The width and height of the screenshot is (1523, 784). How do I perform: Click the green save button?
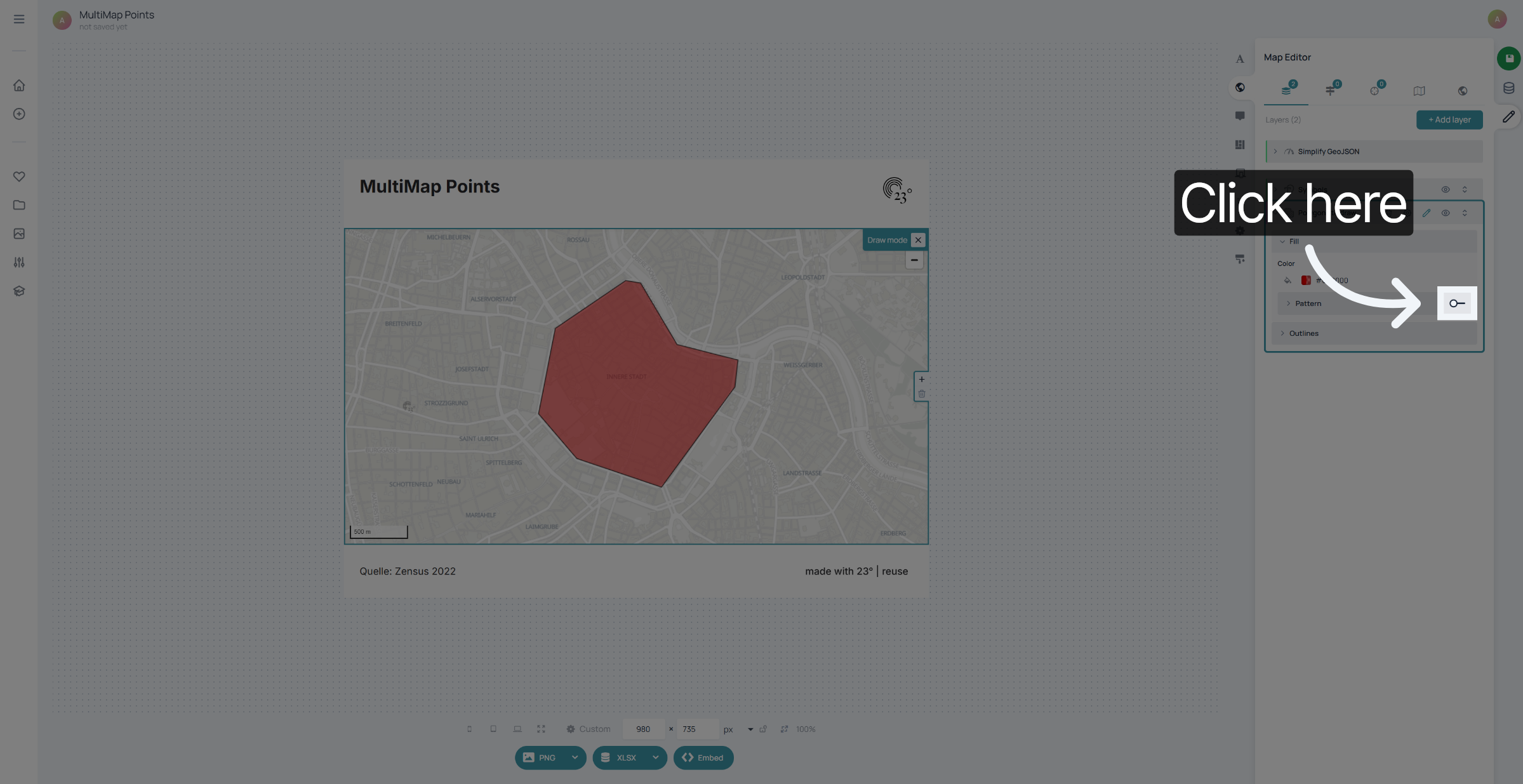coord(1508,58)
